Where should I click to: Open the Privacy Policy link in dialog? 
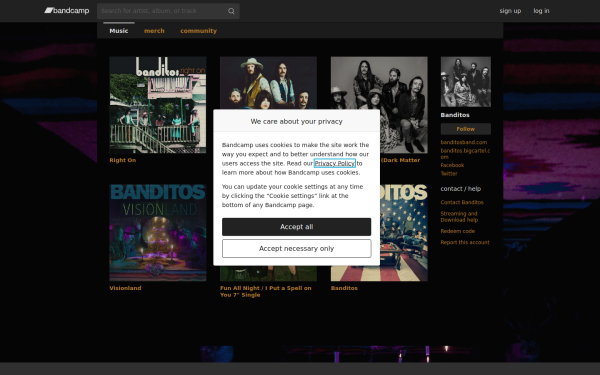(335, 163)
